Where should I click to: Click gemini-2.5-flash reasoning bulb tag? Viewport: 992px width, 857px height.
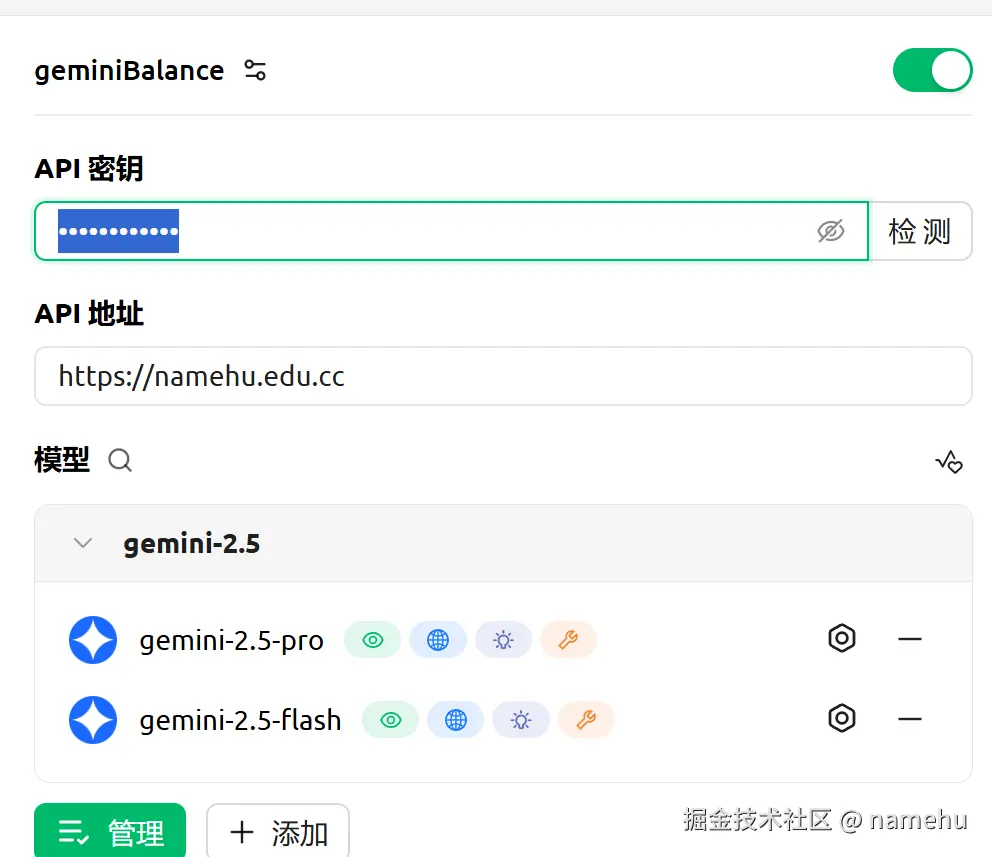(x=521, y=720)
